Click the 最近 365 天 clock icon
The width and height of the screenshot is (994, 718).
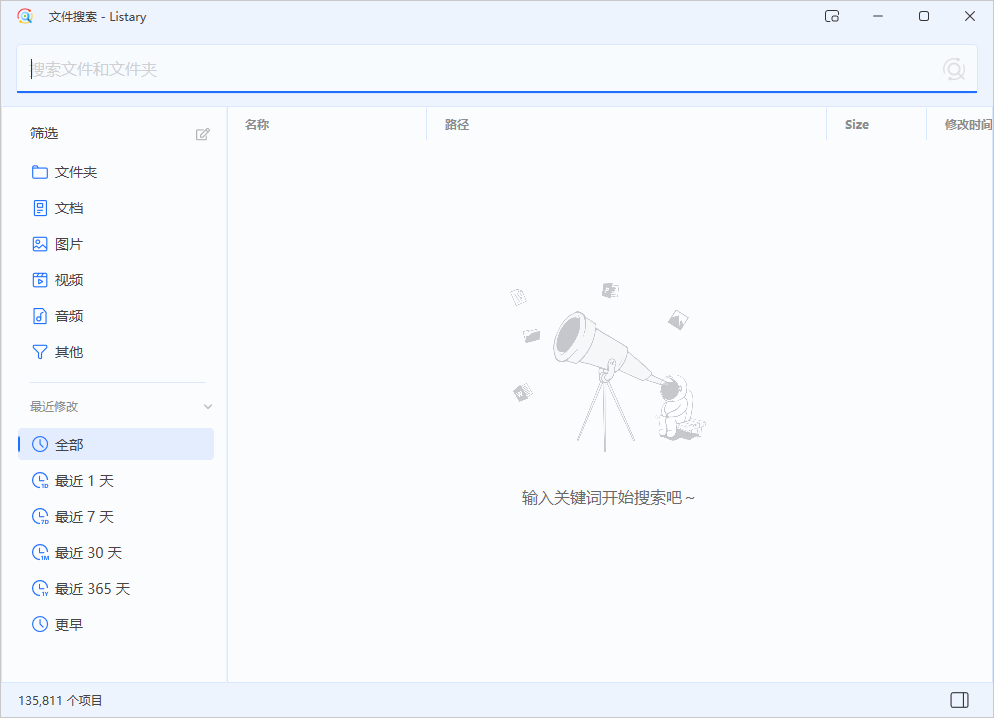[x=40, y=589]
